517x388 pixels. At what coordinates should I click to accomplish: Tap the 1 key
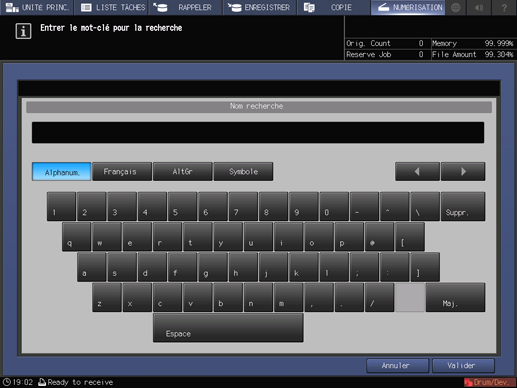coord(61,206)
